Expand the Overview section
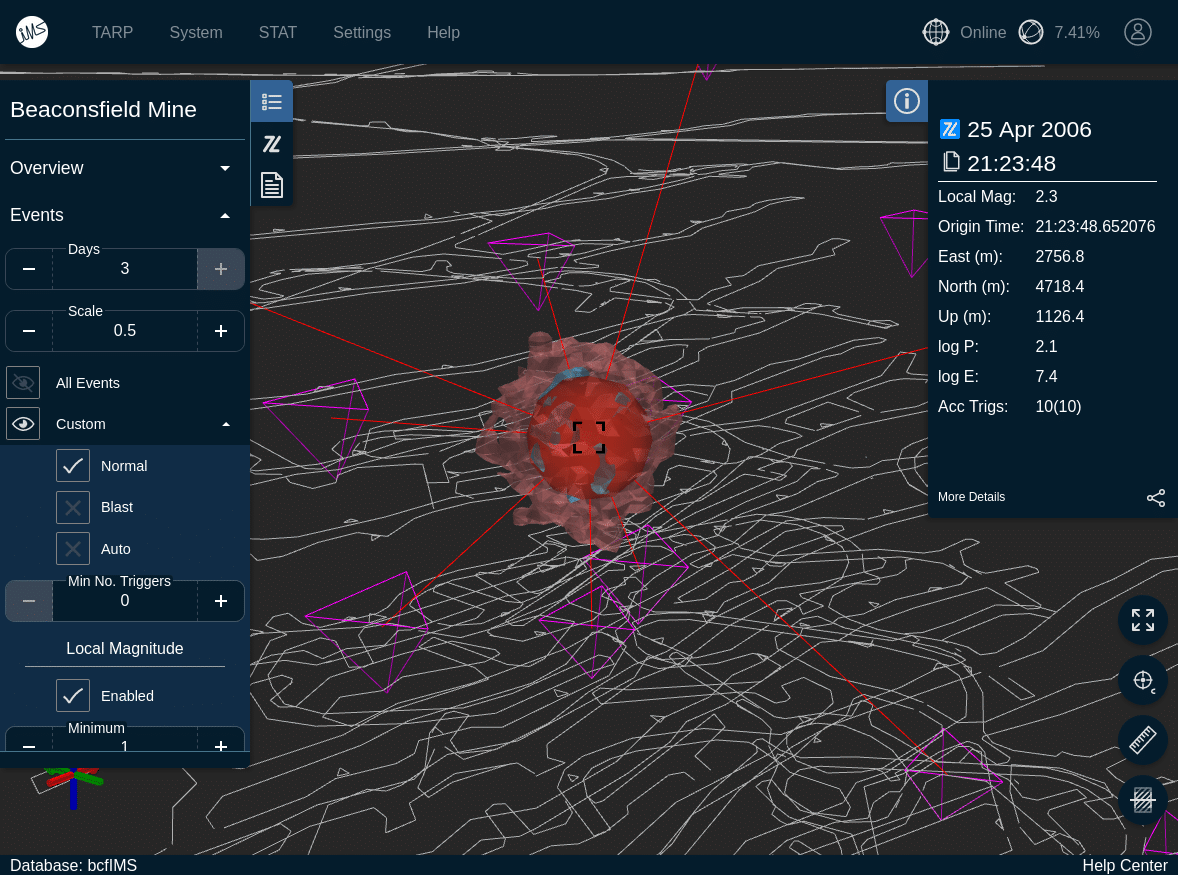The width and height of the screenshot is (1178, 875). point(225,168)
